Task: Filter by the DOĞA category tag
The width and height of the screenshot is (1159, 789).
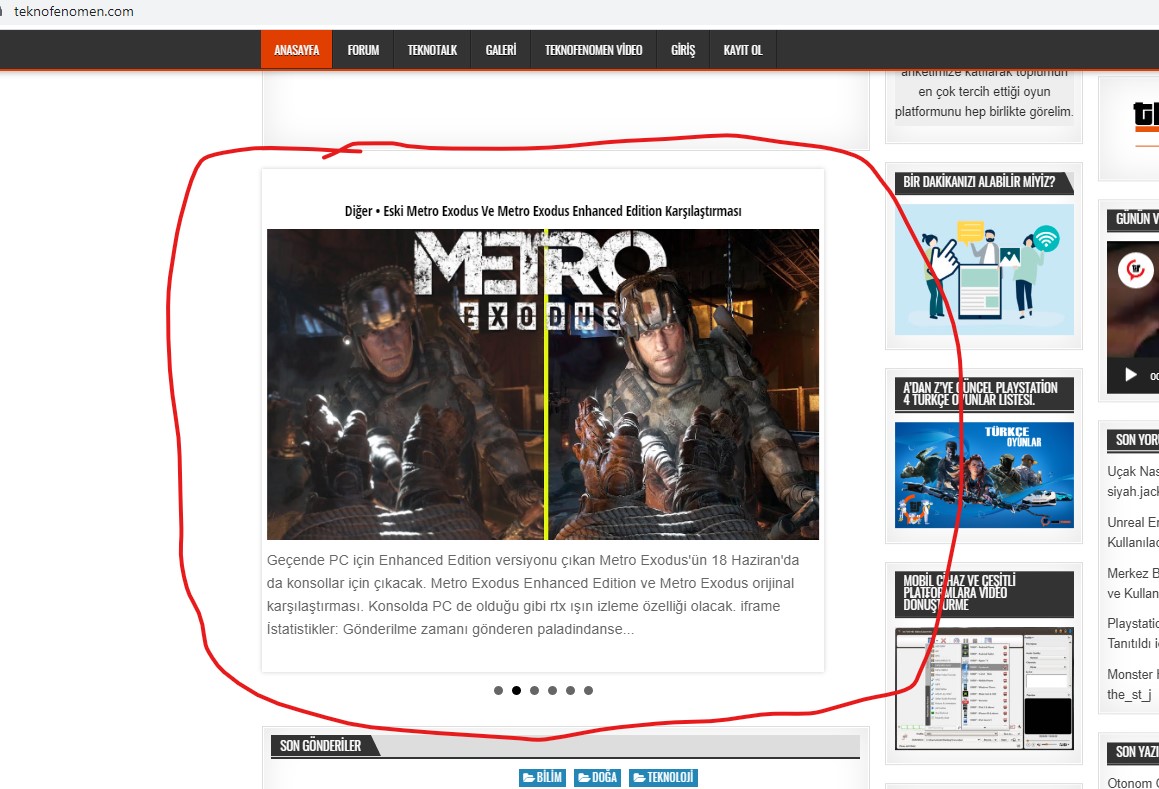Action: pyautogui.click(x=597, y=777)
